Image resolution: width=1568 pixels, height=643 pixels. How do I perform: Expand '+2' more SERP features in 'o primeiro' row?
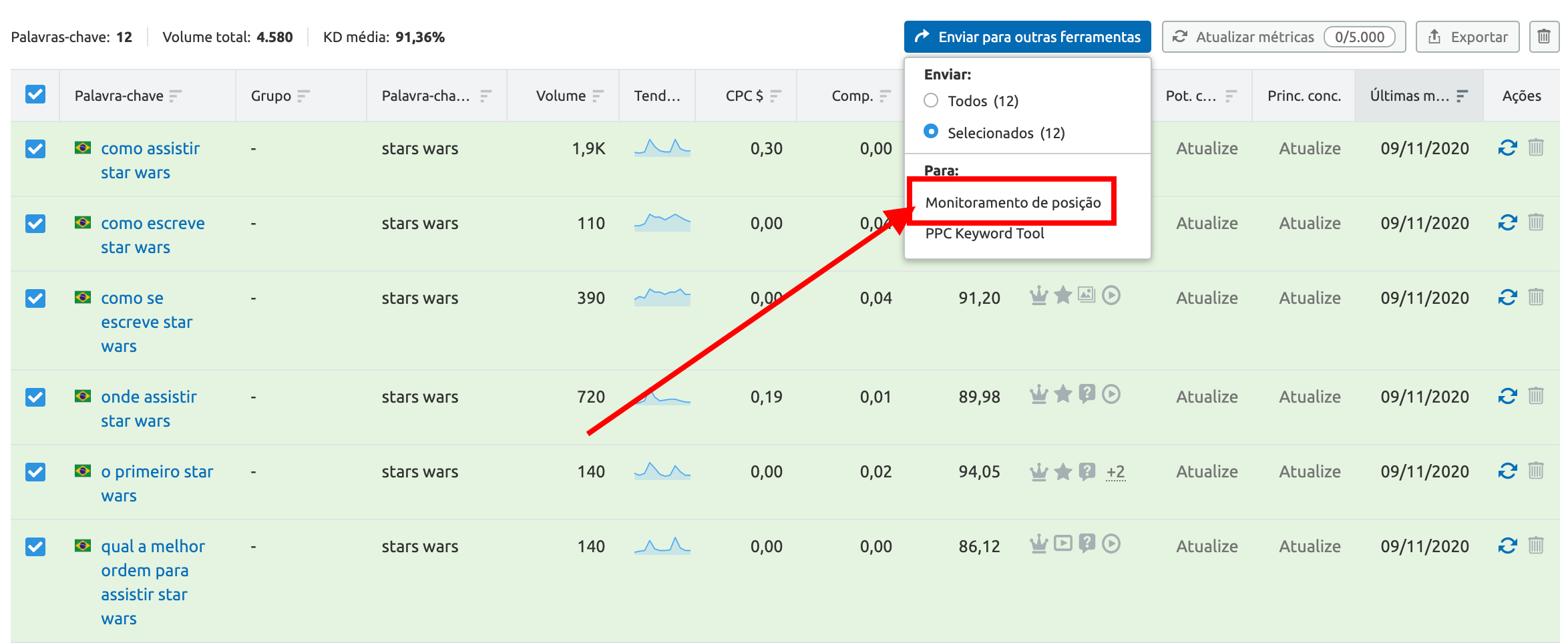coord(1115,472)
